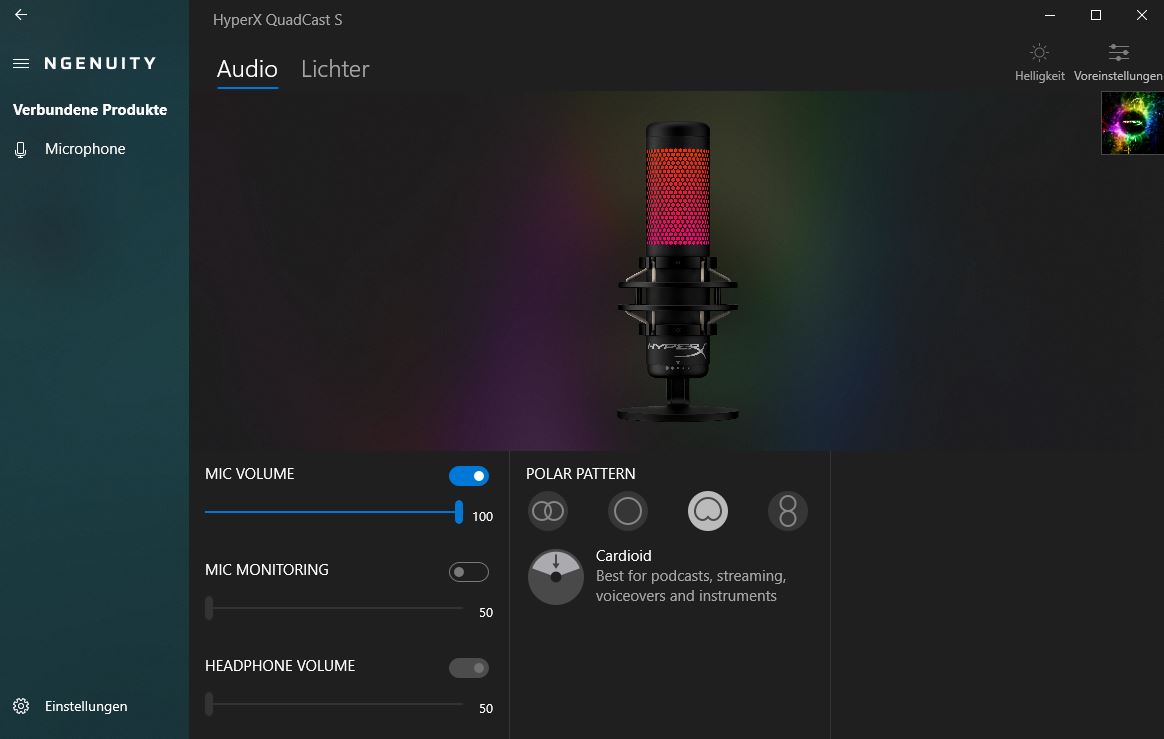The image size is (1164, 739).
Task: Click the hamburger menu icon
Action: coord(21,63)
